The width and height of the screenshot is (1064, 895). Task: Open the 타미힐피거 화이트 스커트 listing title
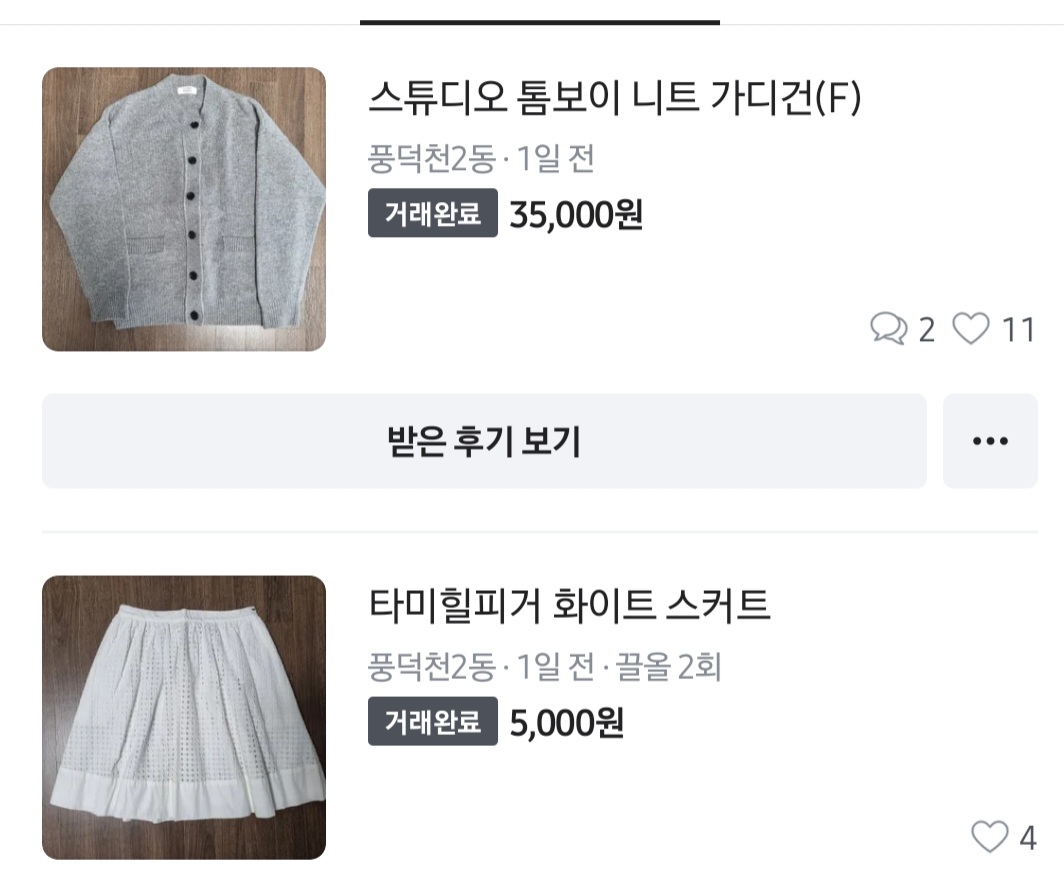[570, 606]
